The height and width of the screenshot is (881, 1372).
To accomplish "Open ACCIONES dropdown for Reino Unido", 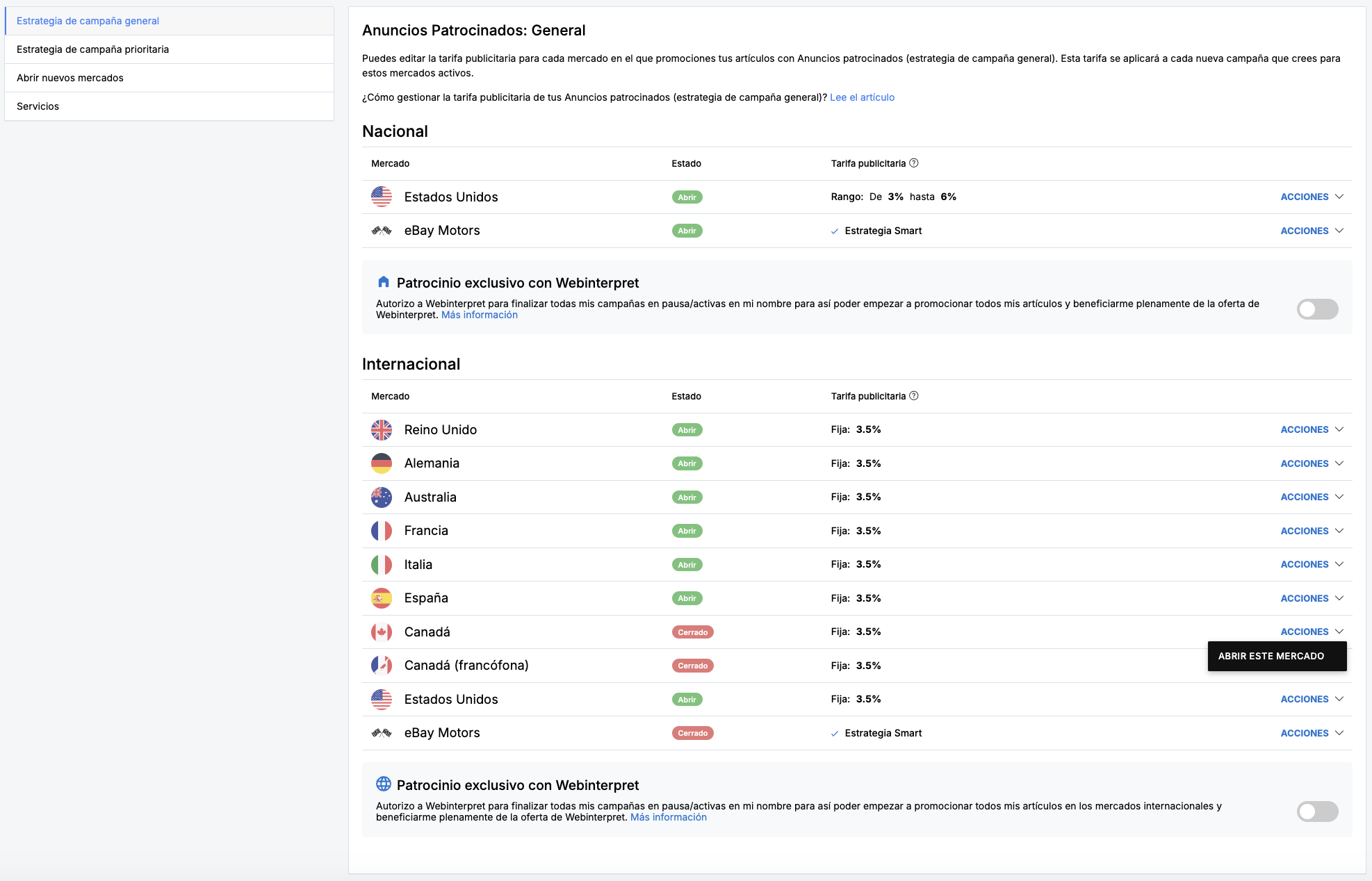I will click(1312, 429).
